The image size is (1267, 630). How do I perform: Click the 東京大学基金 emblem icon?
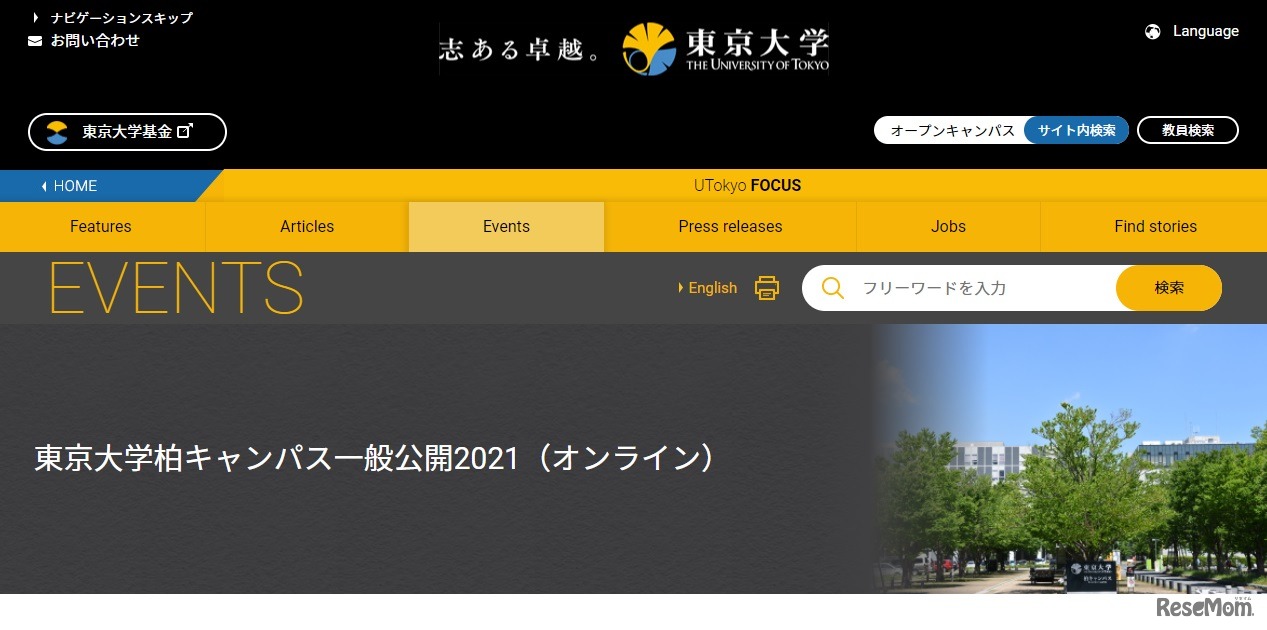[57, 132]
